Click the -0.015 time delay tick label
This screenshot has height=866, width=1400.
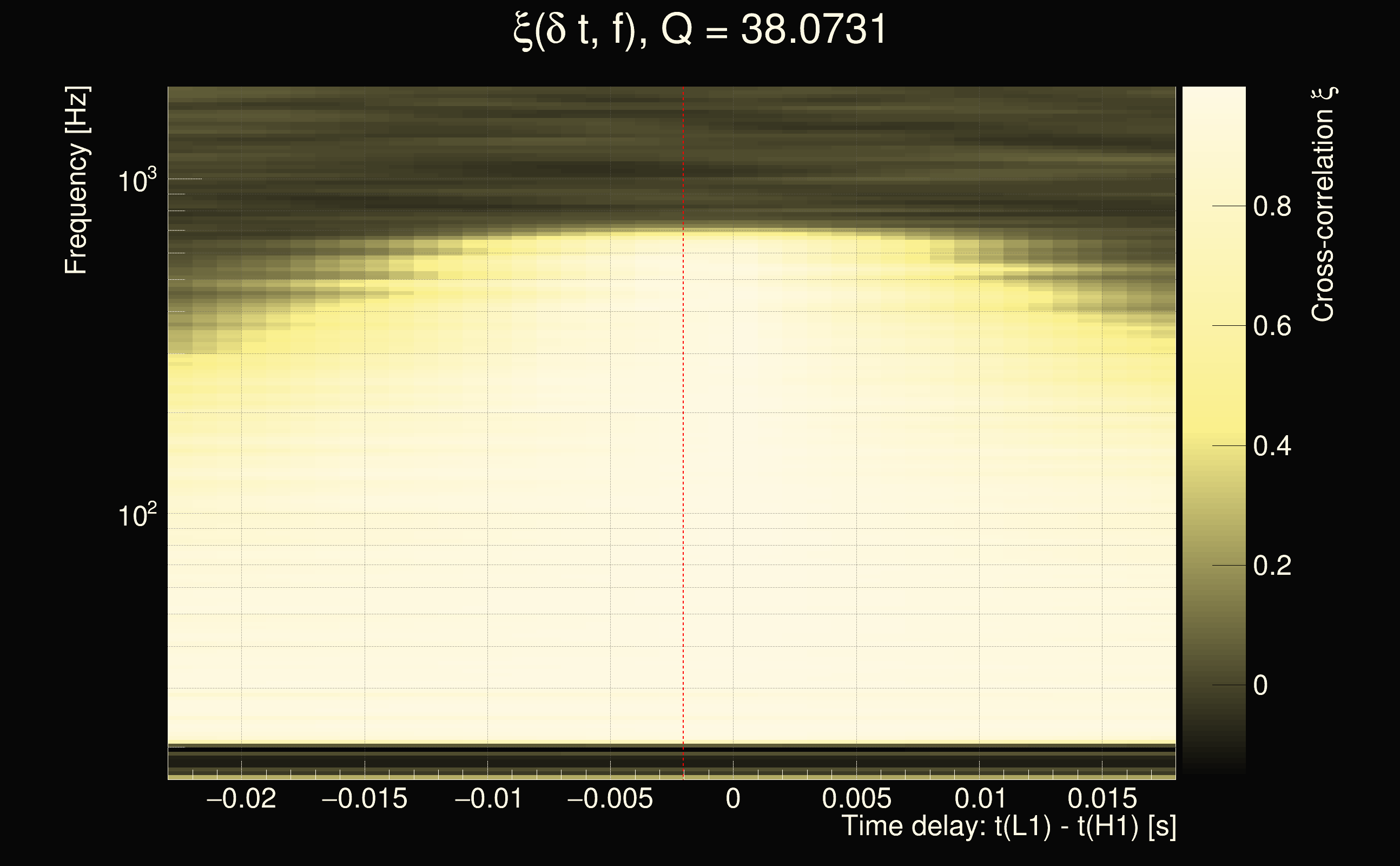(365, 798)
